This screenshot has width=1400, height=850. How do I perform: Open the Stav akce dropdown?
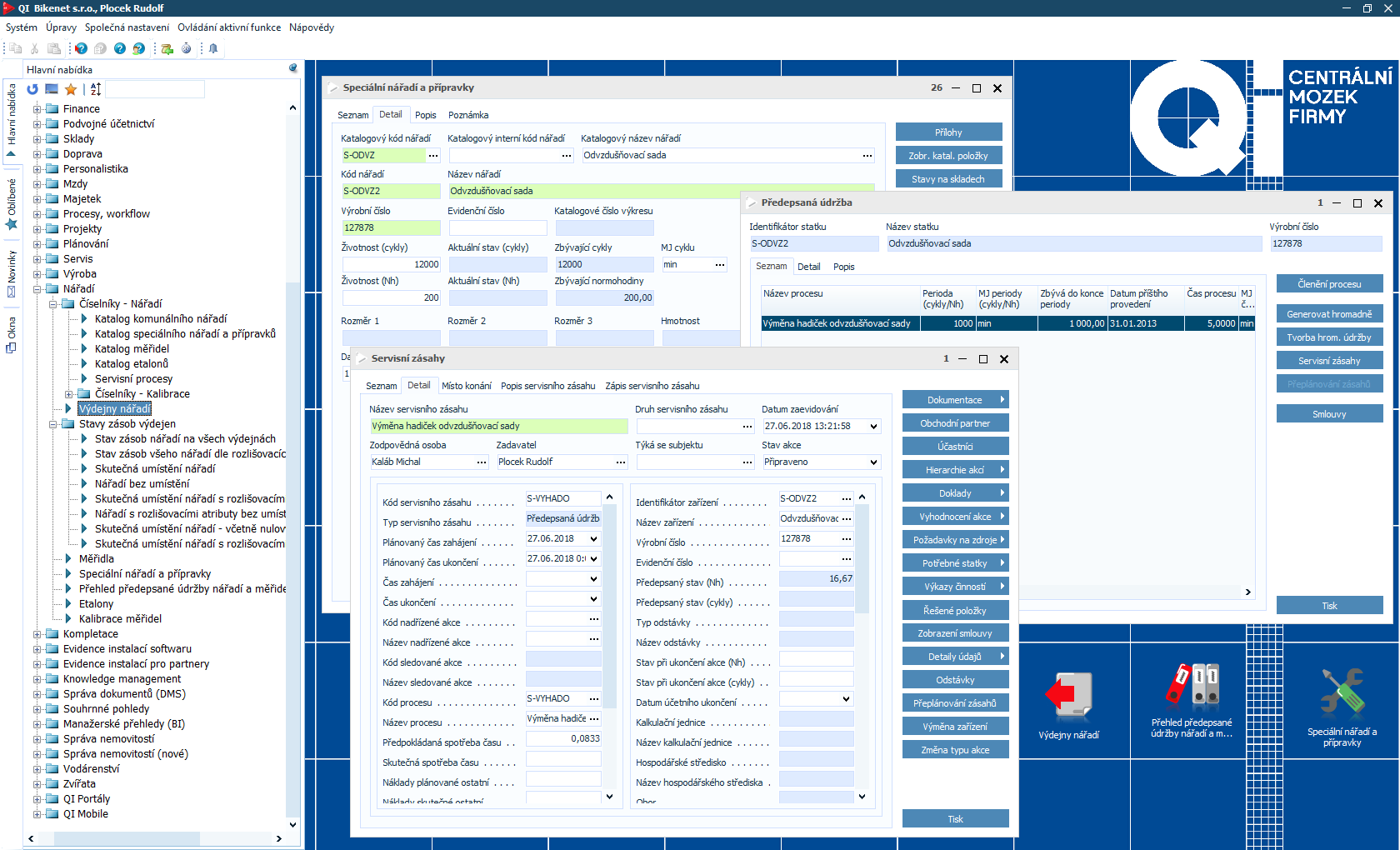(x=873, y=462)
